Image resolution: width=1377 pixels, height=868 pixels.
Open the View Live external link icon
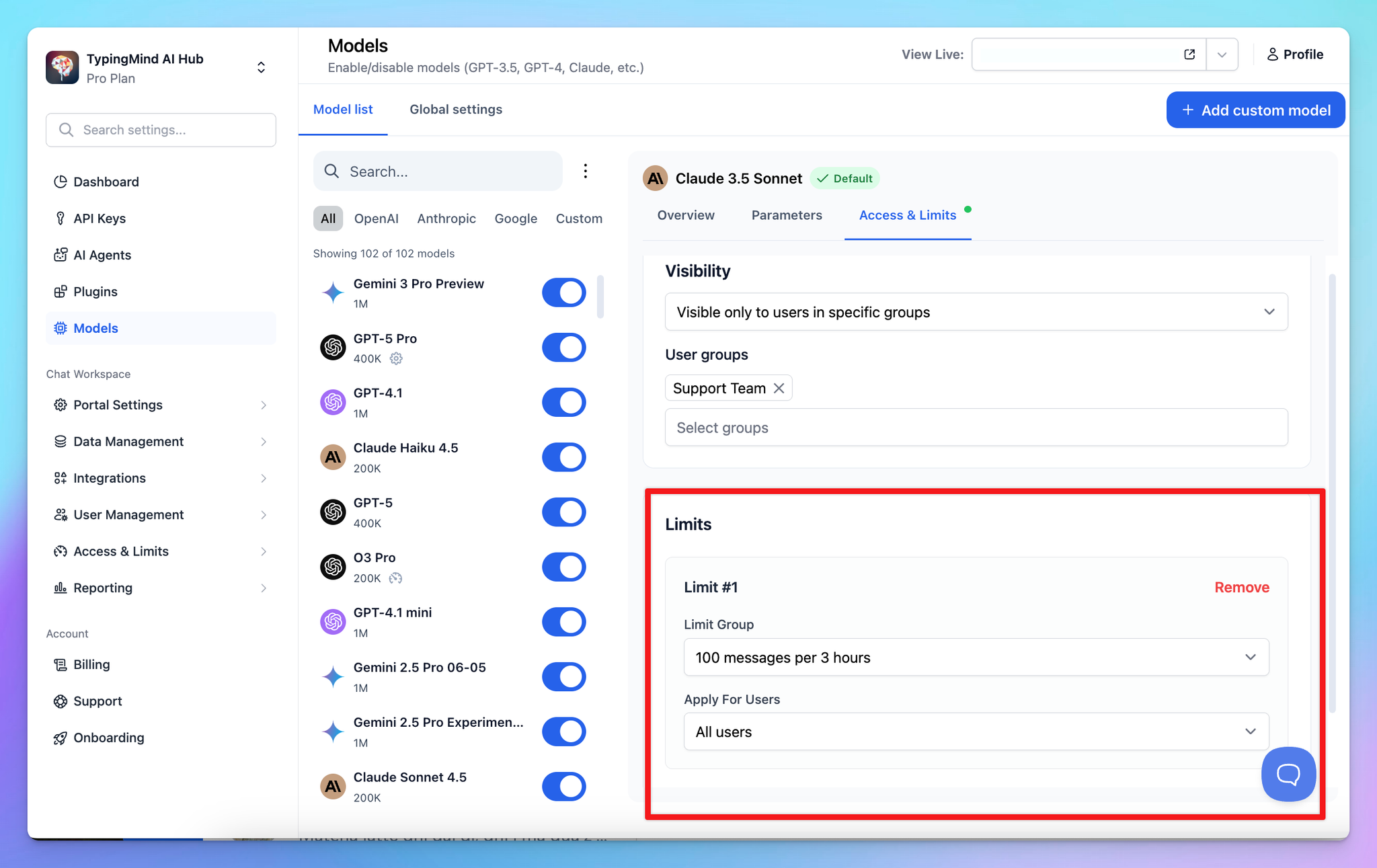point(1189,54)
